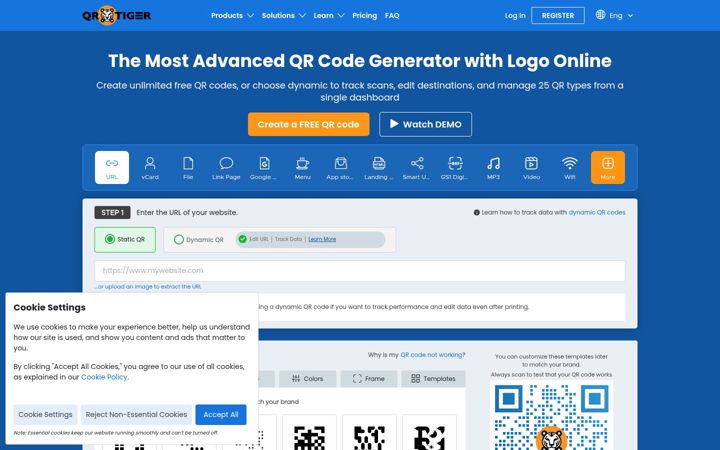Open the Cookie Policy link

coord(104,377)
